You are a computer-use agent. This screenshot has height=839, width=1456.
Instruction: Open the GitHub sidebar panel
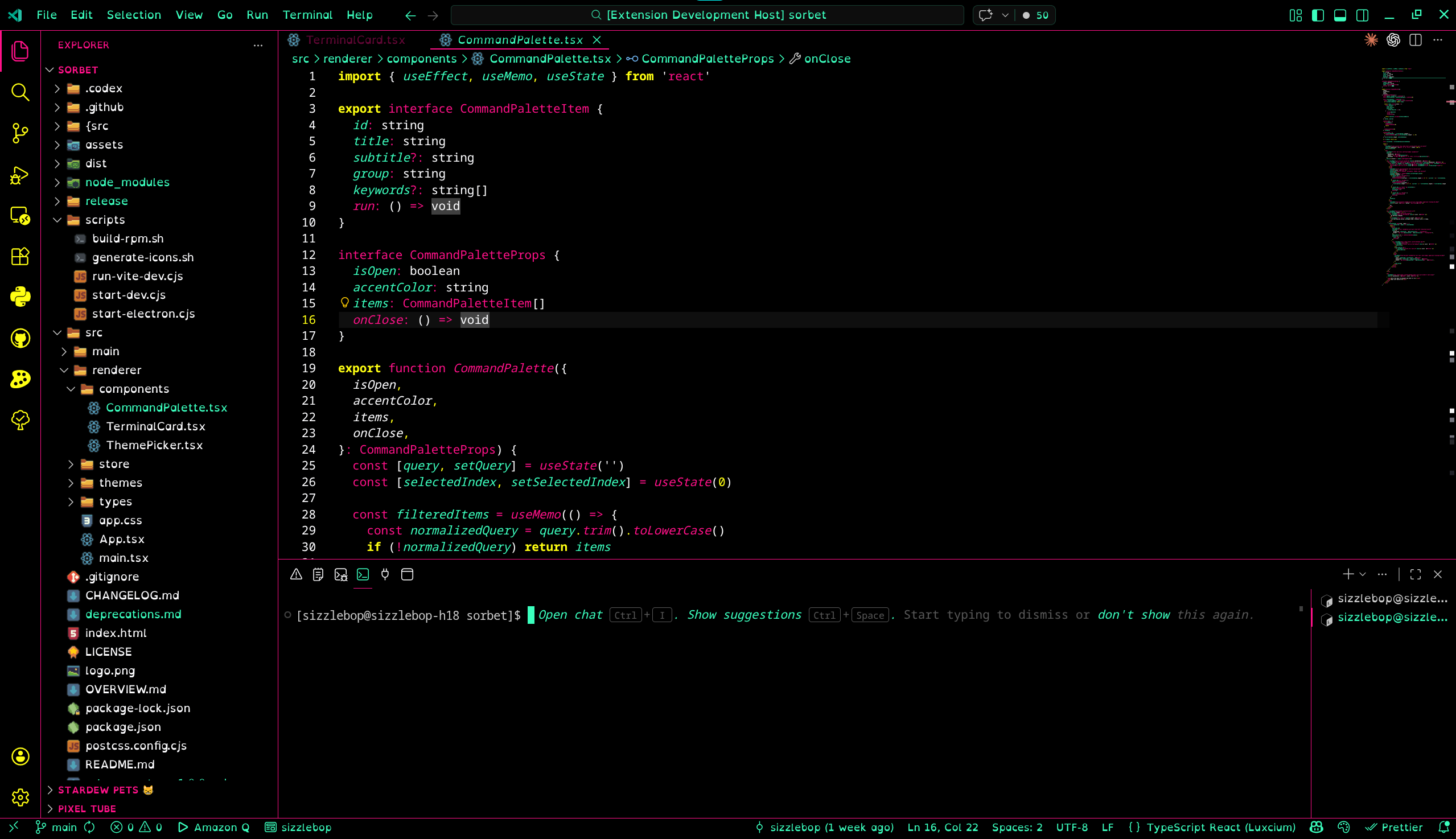20,338
